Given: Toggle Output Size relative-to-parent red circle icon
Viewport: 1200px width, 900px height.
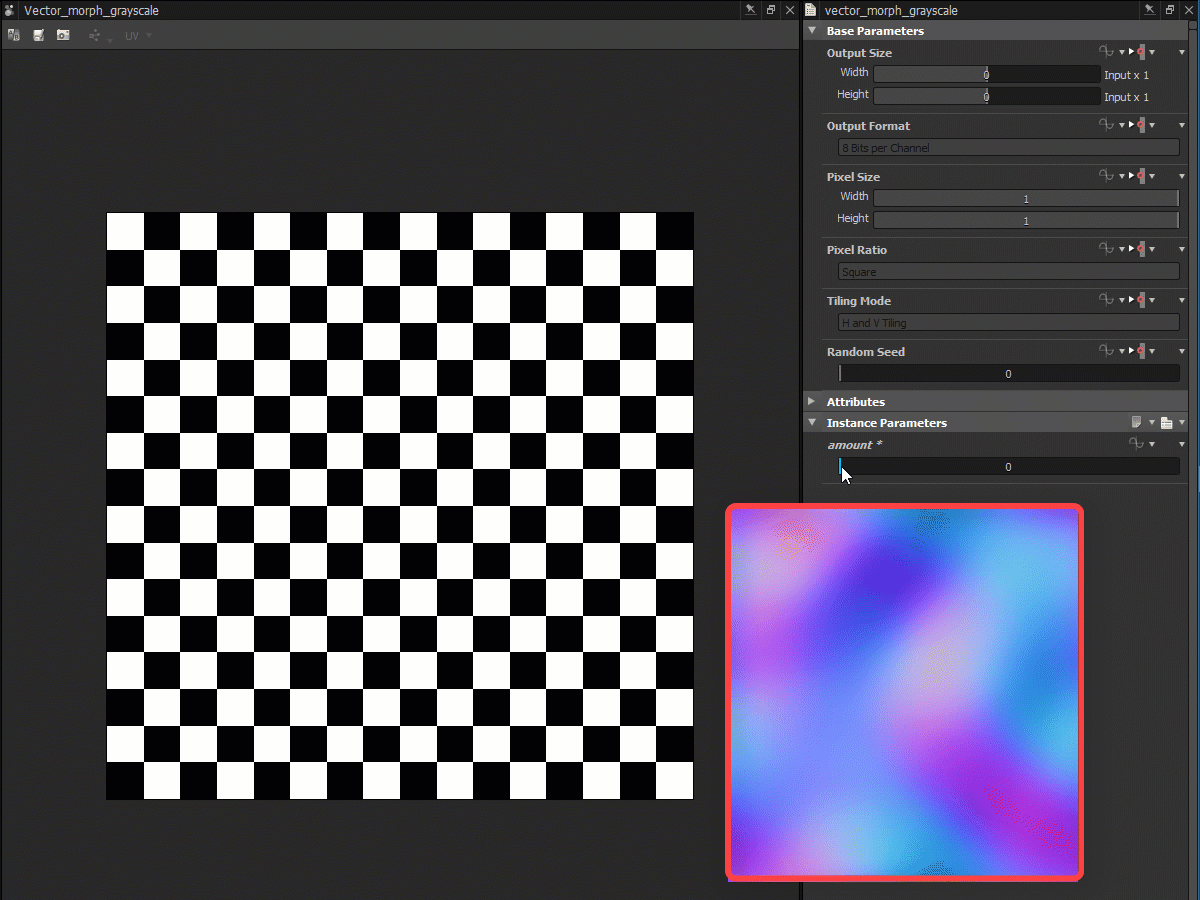Looking at the screenshot, I should tap(1141, 52).
